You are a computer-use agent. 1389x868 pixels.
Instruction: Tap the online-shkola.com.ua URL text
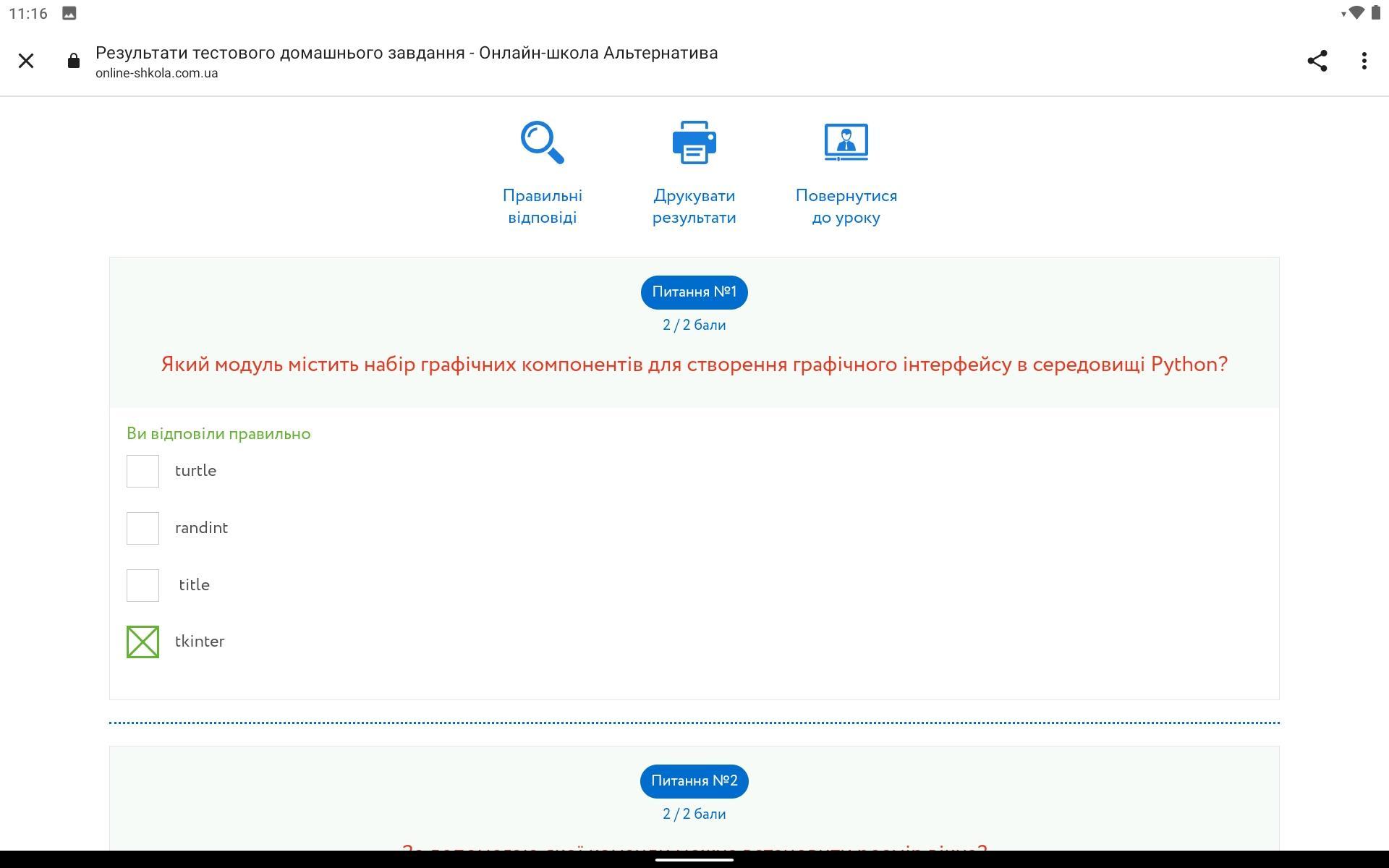click(x=156, y=73)
